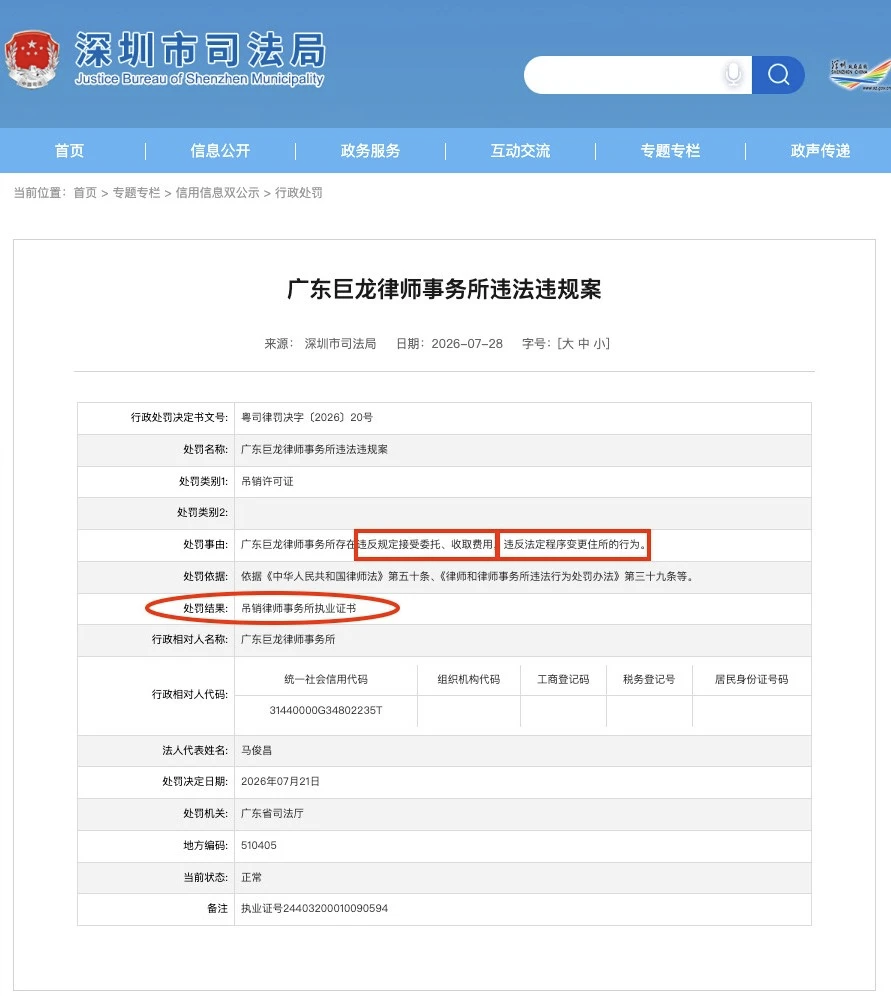891x996 pixels.
Task: Click the 处罚依据 legal basis text
Action: 468,577
